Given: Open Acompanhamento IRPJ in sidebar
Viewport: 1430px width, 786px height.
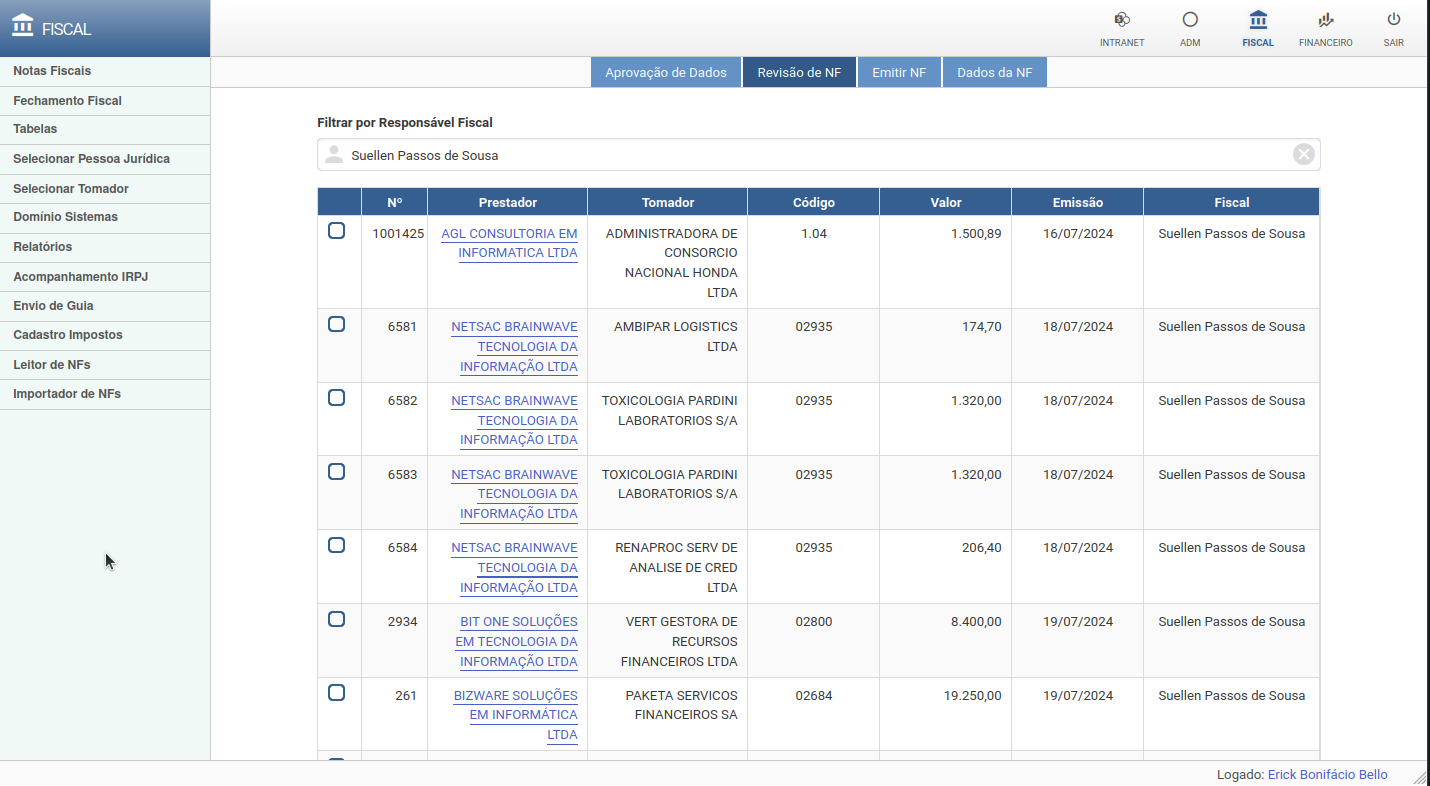Looking at the screenshot, I should click(105, 277).
